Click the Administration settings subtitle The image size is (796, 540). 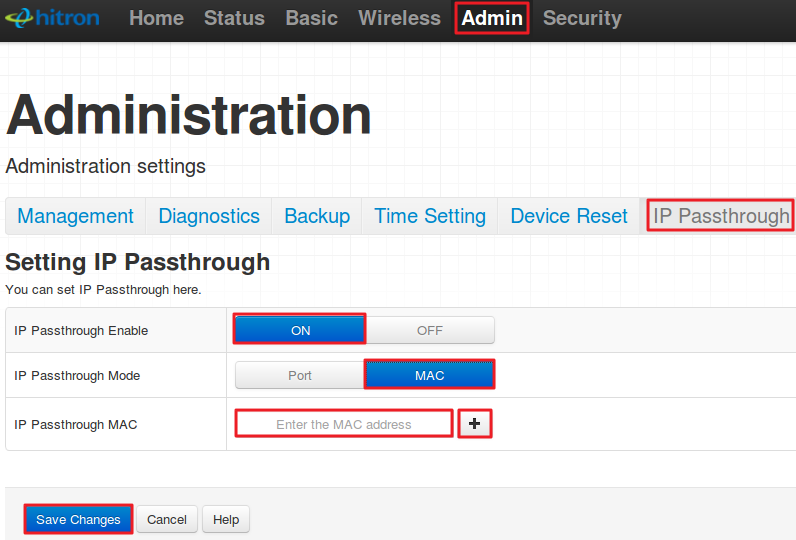tap(106, 166)
